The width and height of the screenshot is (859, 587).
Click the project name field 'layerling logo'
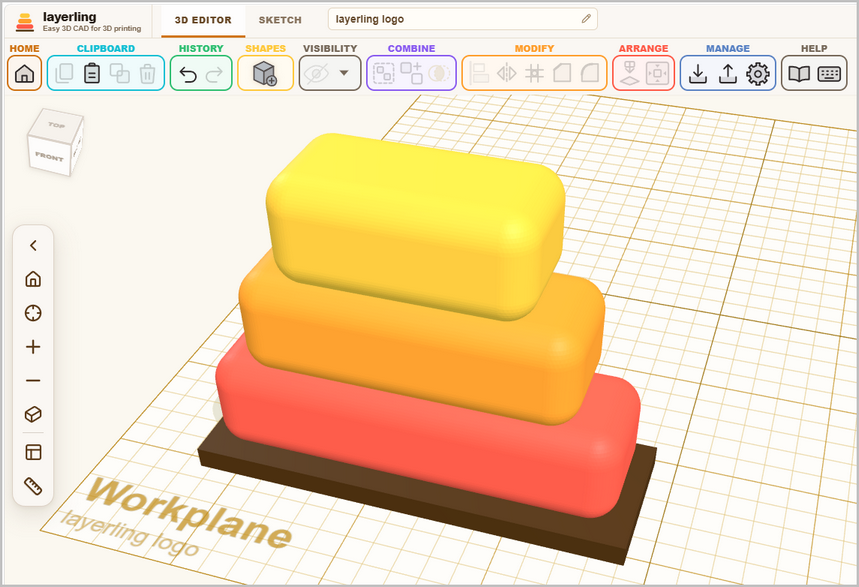click(x=462, y=19)
